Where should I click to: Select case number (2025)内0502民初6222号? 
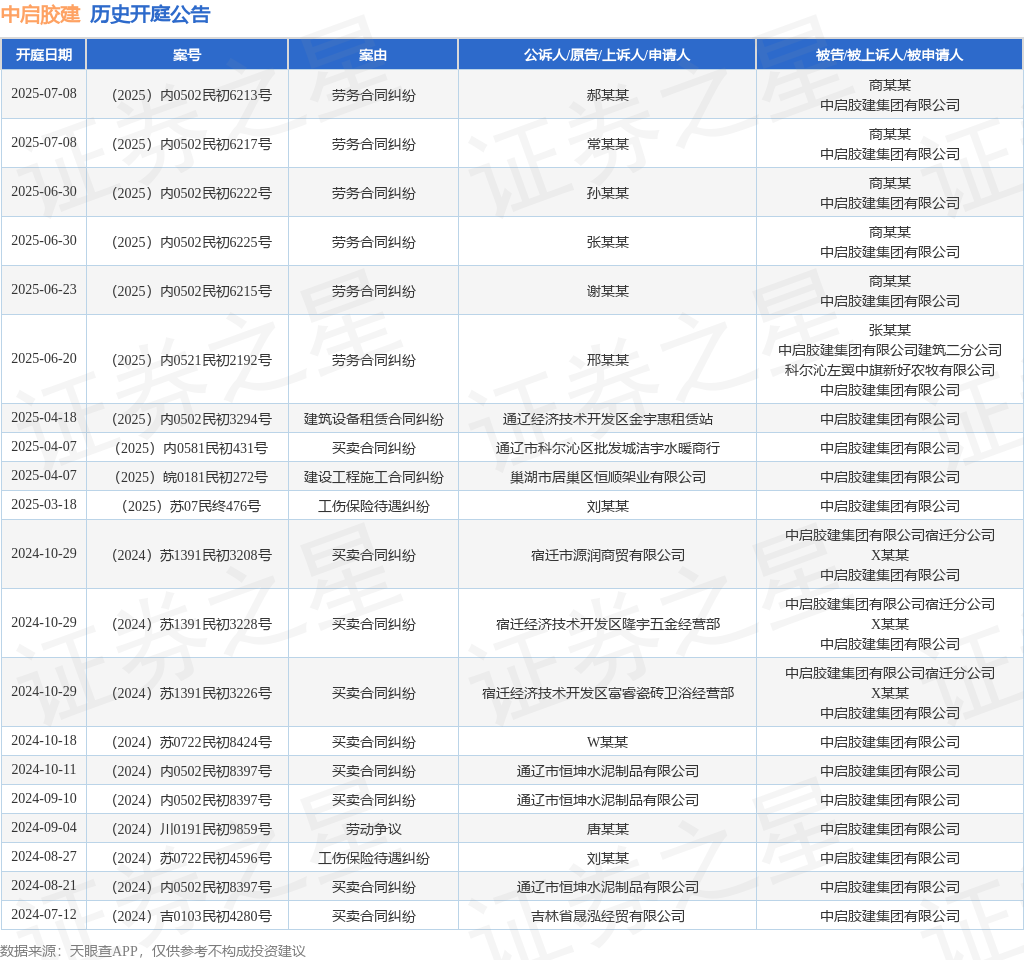click(x=191, y=193)
